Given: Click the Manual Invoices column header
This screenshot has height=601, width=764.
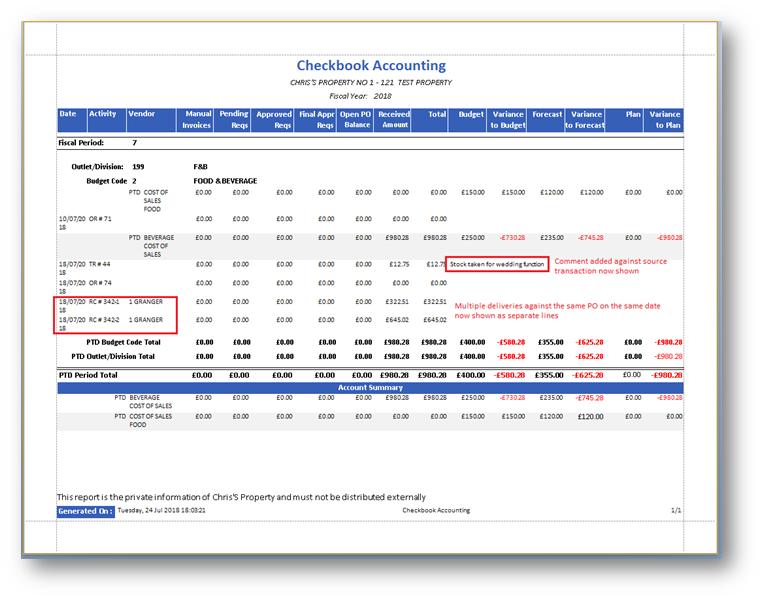Looking at the screenshot, I should click(197, 120).
